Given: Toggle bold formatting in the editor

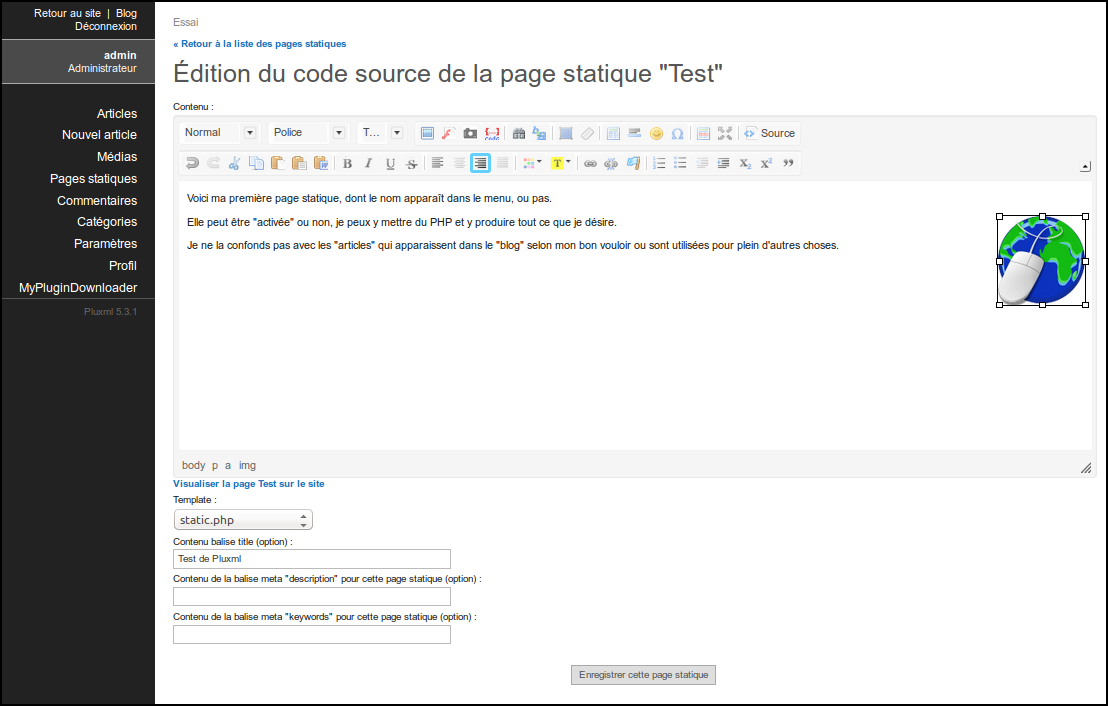Looking at the screenshot, I should point(347,163).
